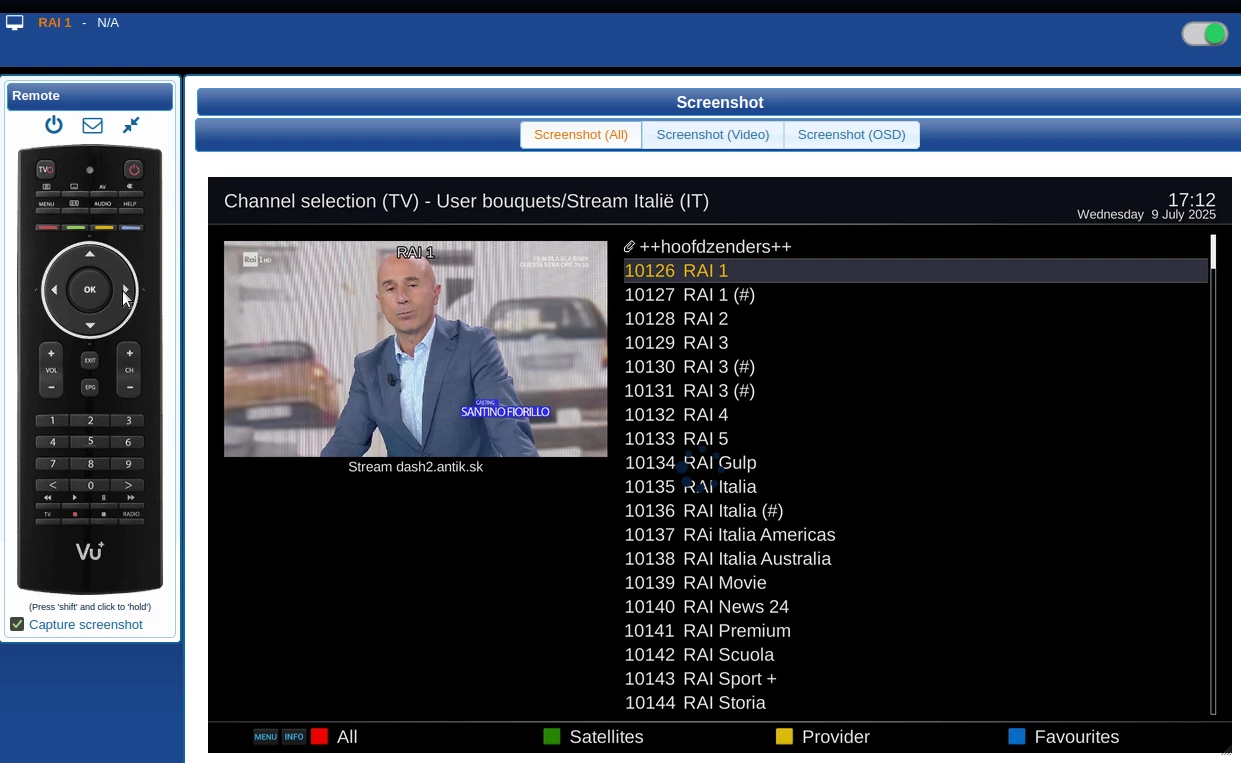Select the Screenshot (All) tab

click(581, 135)
